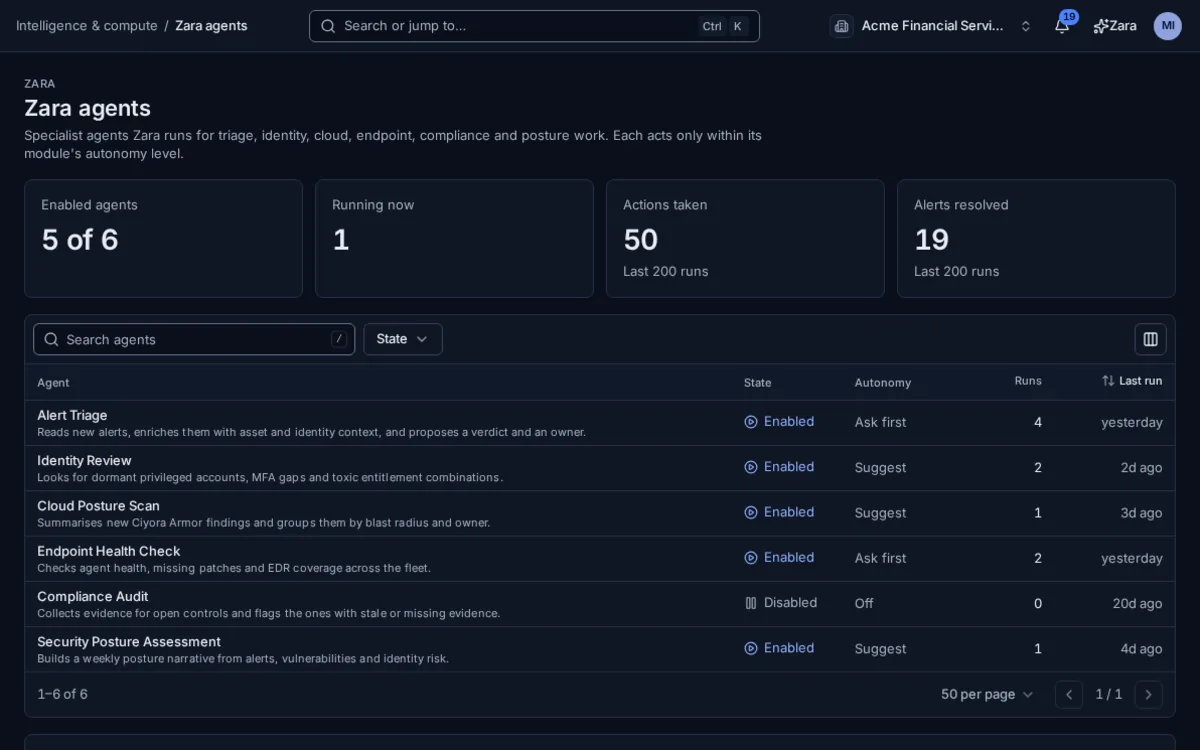Sort by the Last run column header
1200x750 pixels.
pos(1132,381)
